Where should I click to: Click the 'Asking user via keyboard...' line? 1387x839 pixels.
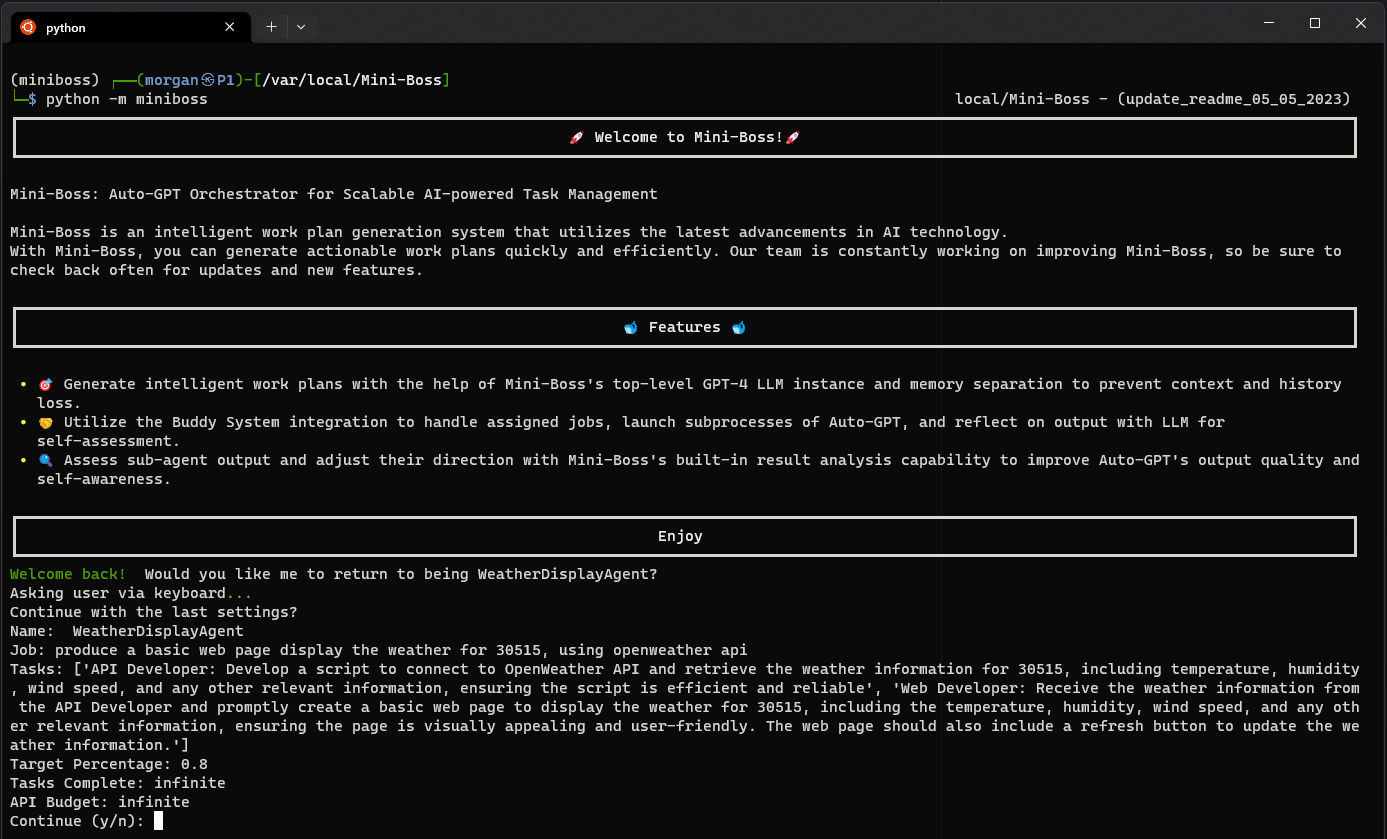coord(131,593)
